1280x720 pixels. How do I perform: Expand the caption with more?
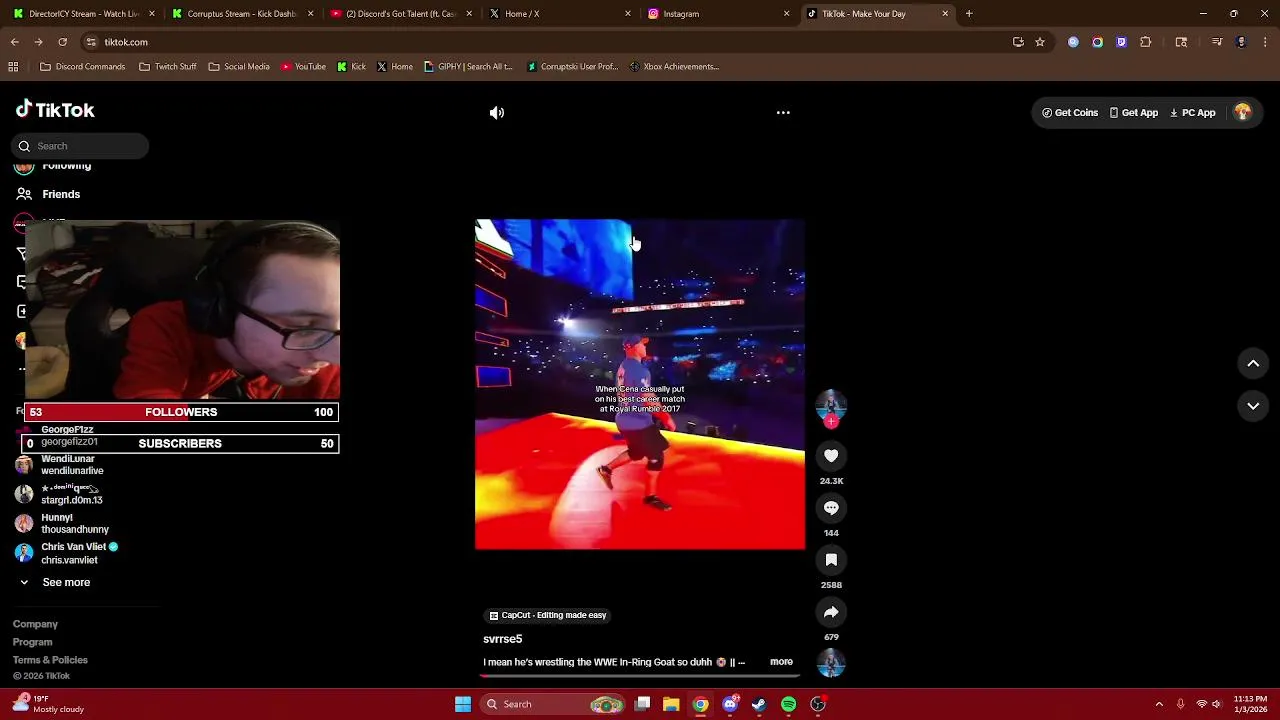781,662
